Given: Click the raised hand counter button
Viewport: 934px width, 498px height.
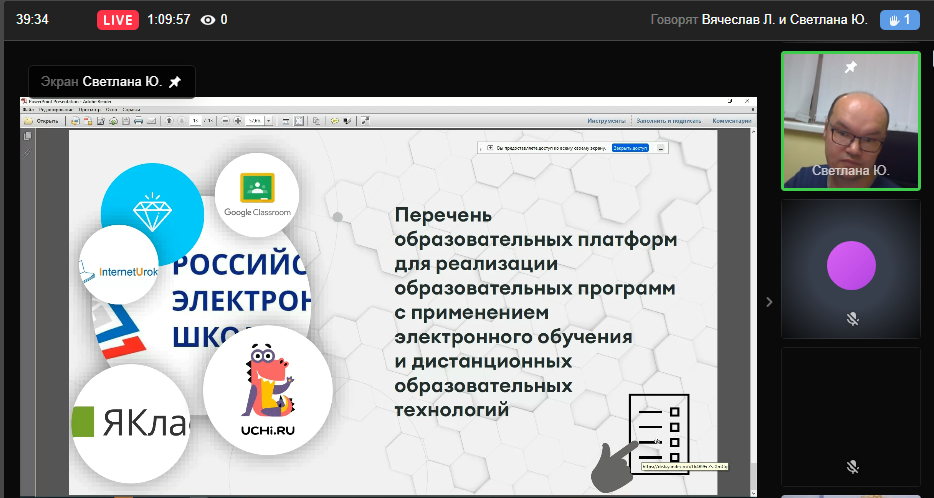Looking at the screenshot, I should pyautogui.click(x=899, y=20).
